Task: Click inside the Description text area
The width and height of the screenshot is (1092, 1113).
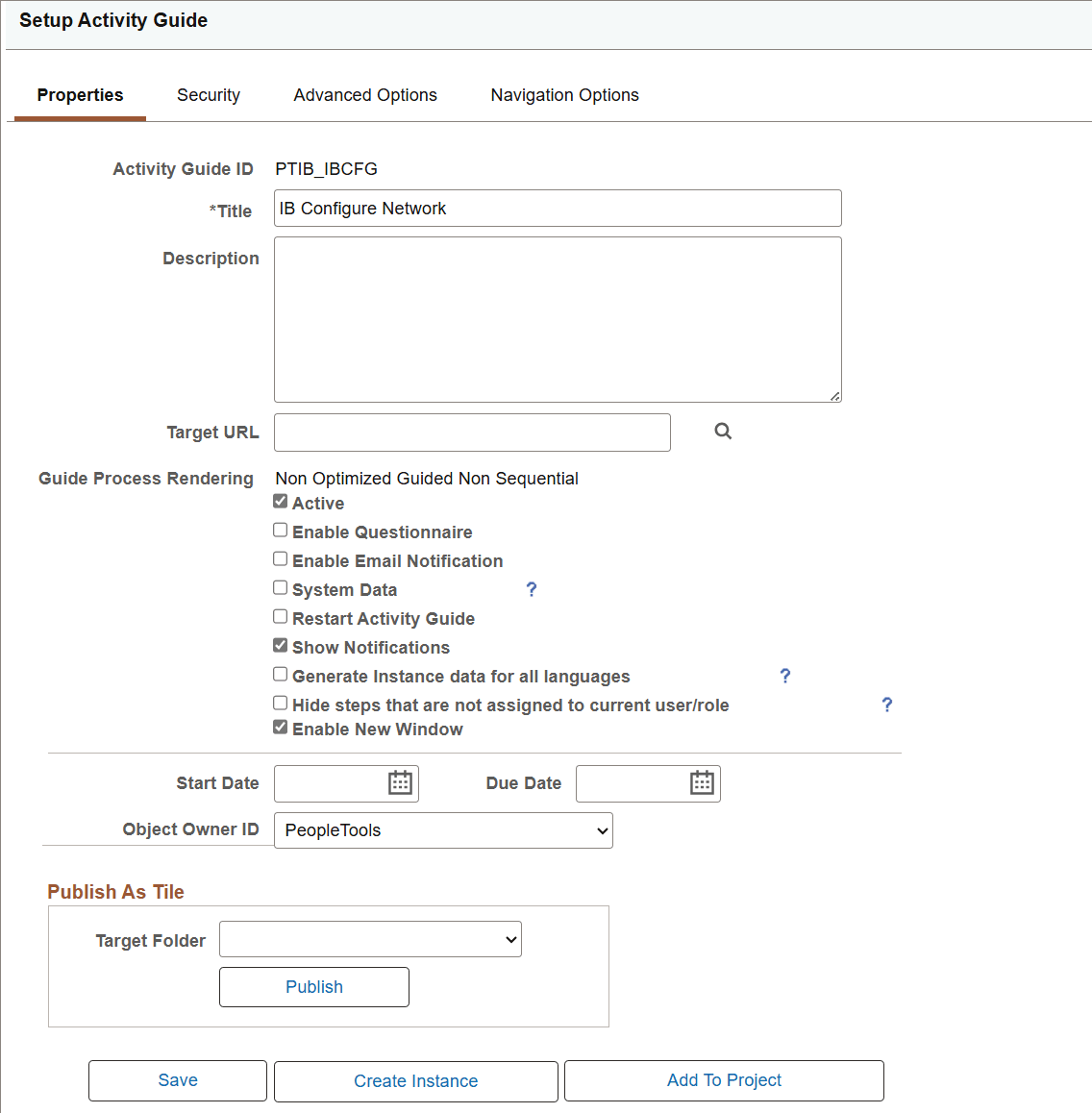Action: coord(558,319)
